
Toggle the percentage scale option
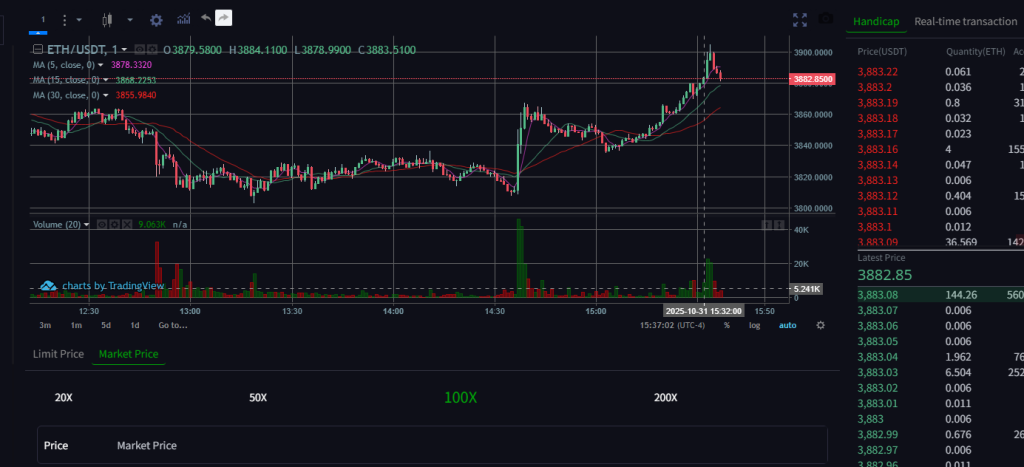tap(727, 325)
